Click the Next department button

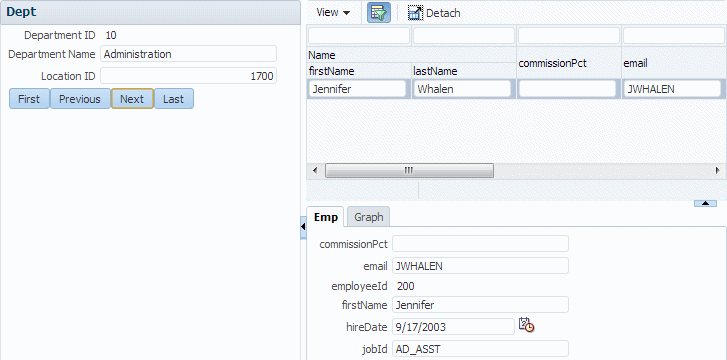(x=132, y=99)
